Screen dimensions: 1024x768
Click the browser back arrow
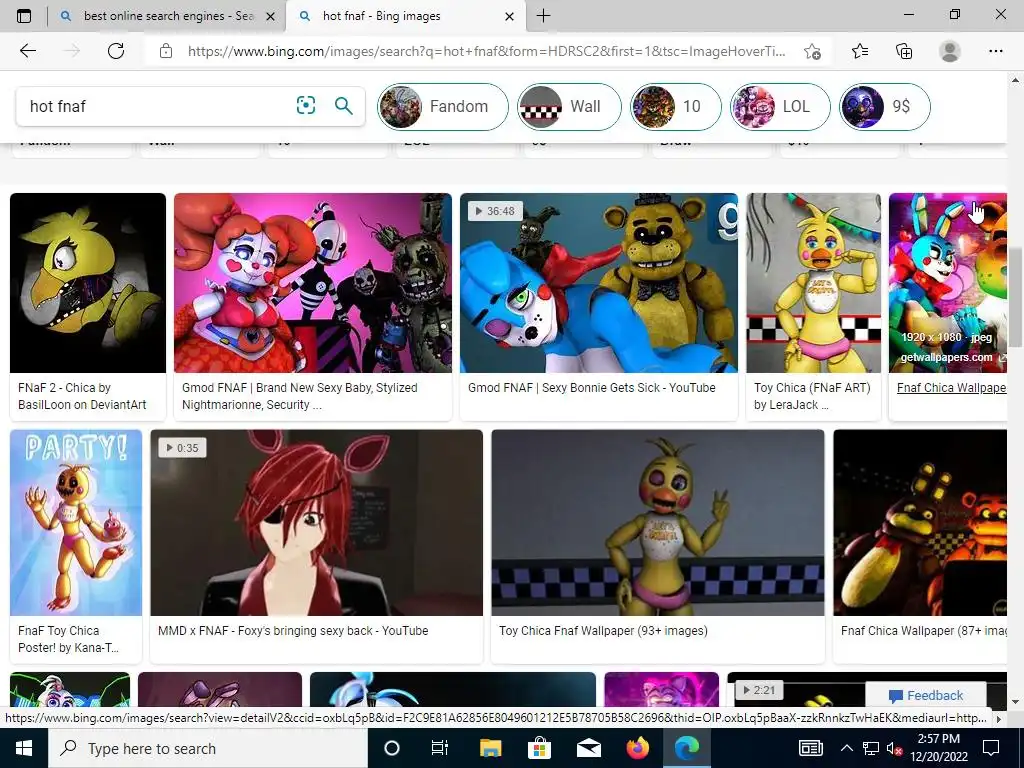(27, 51)
